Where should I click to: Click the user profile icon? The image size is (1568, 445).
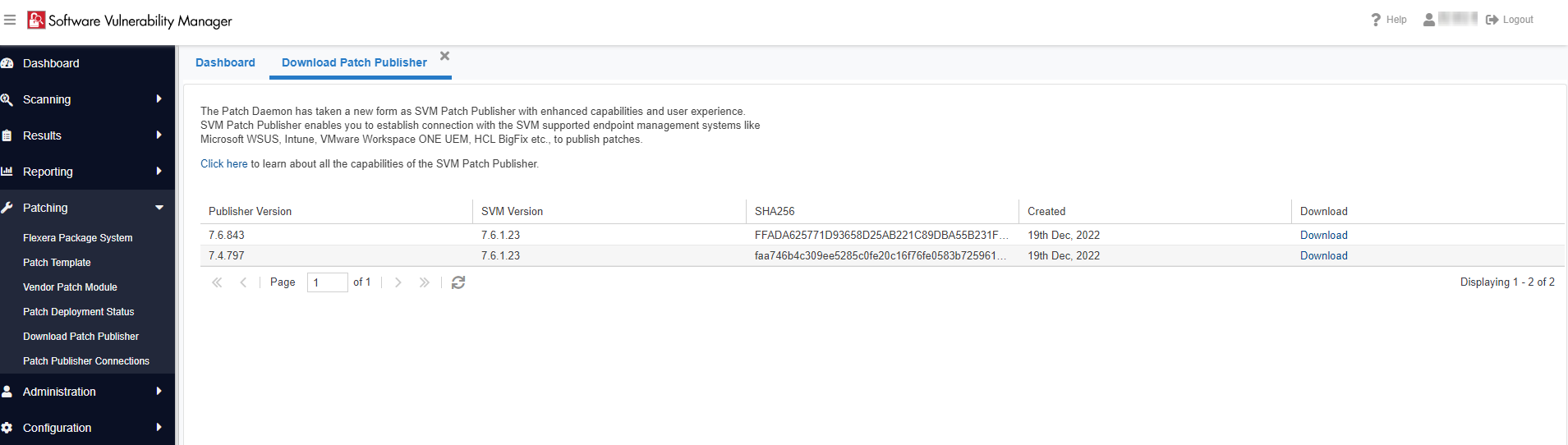(x=1429, y=20)
